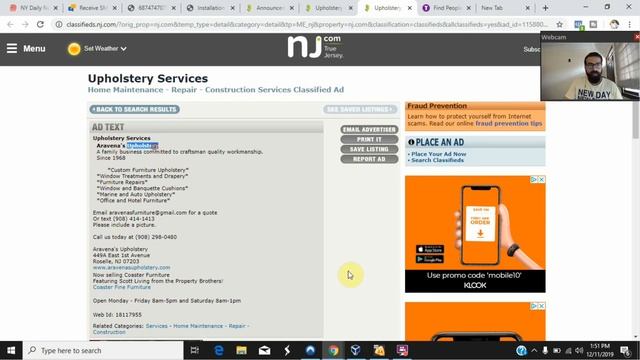The height and width of the screenshot is (360, 640).
Task: Switch to NY Daily News tab
Action: 34,8
